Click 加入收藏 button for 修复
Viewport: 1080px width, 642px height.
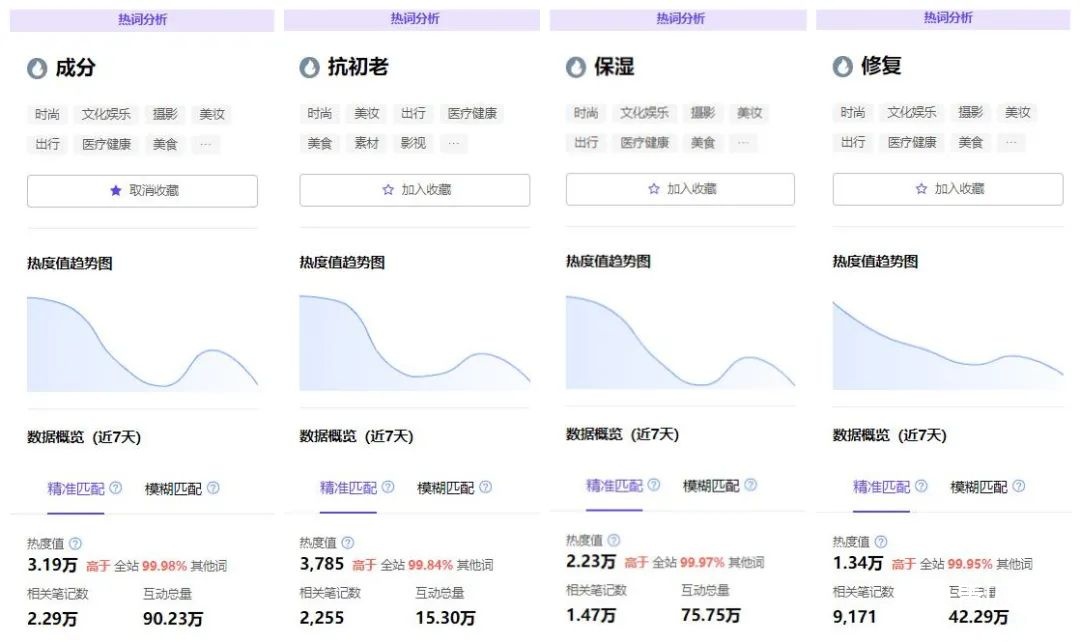947,189
